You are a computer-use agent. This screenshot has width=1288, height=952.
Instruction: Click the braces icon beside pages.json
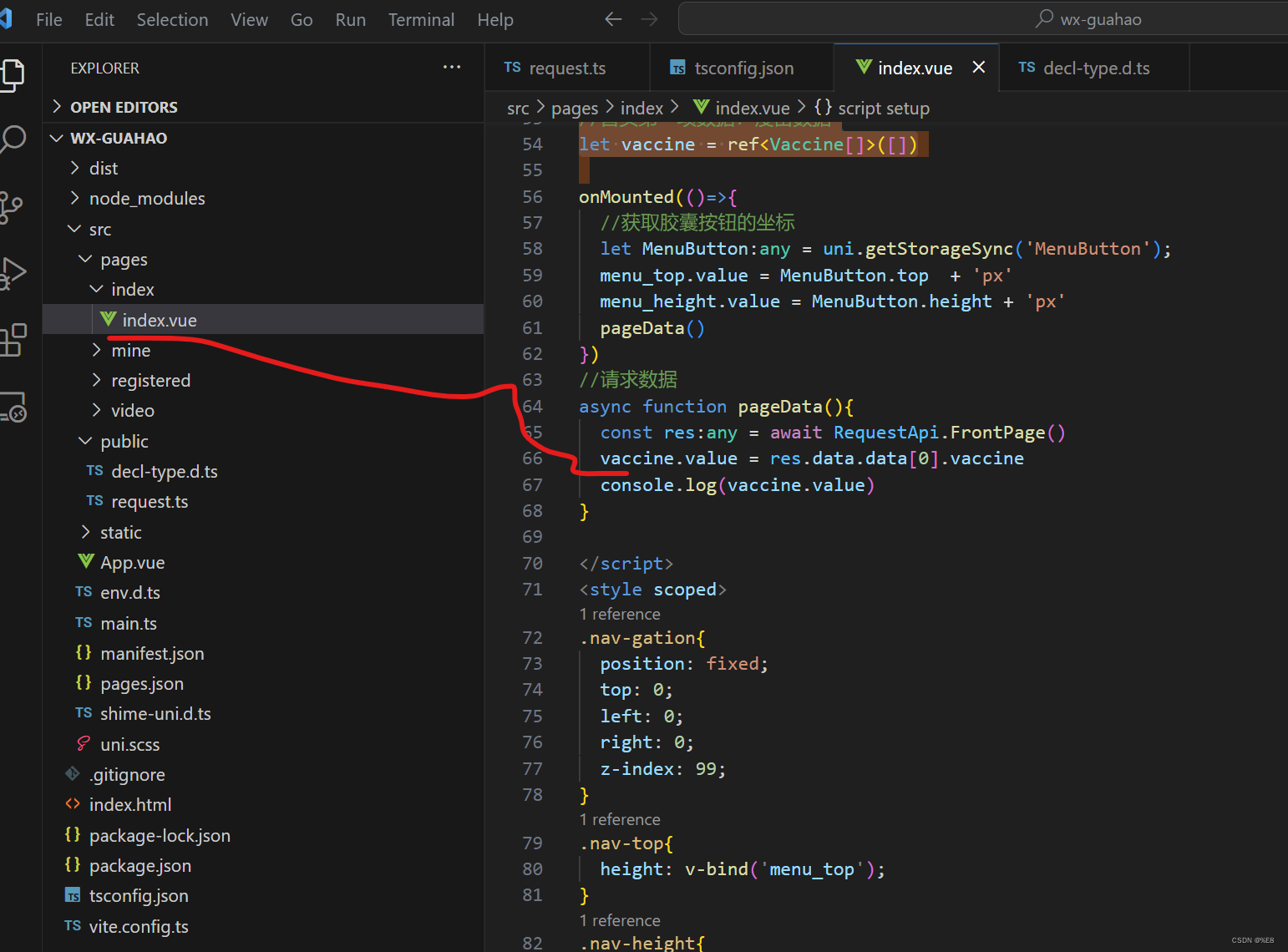point(84,682)
